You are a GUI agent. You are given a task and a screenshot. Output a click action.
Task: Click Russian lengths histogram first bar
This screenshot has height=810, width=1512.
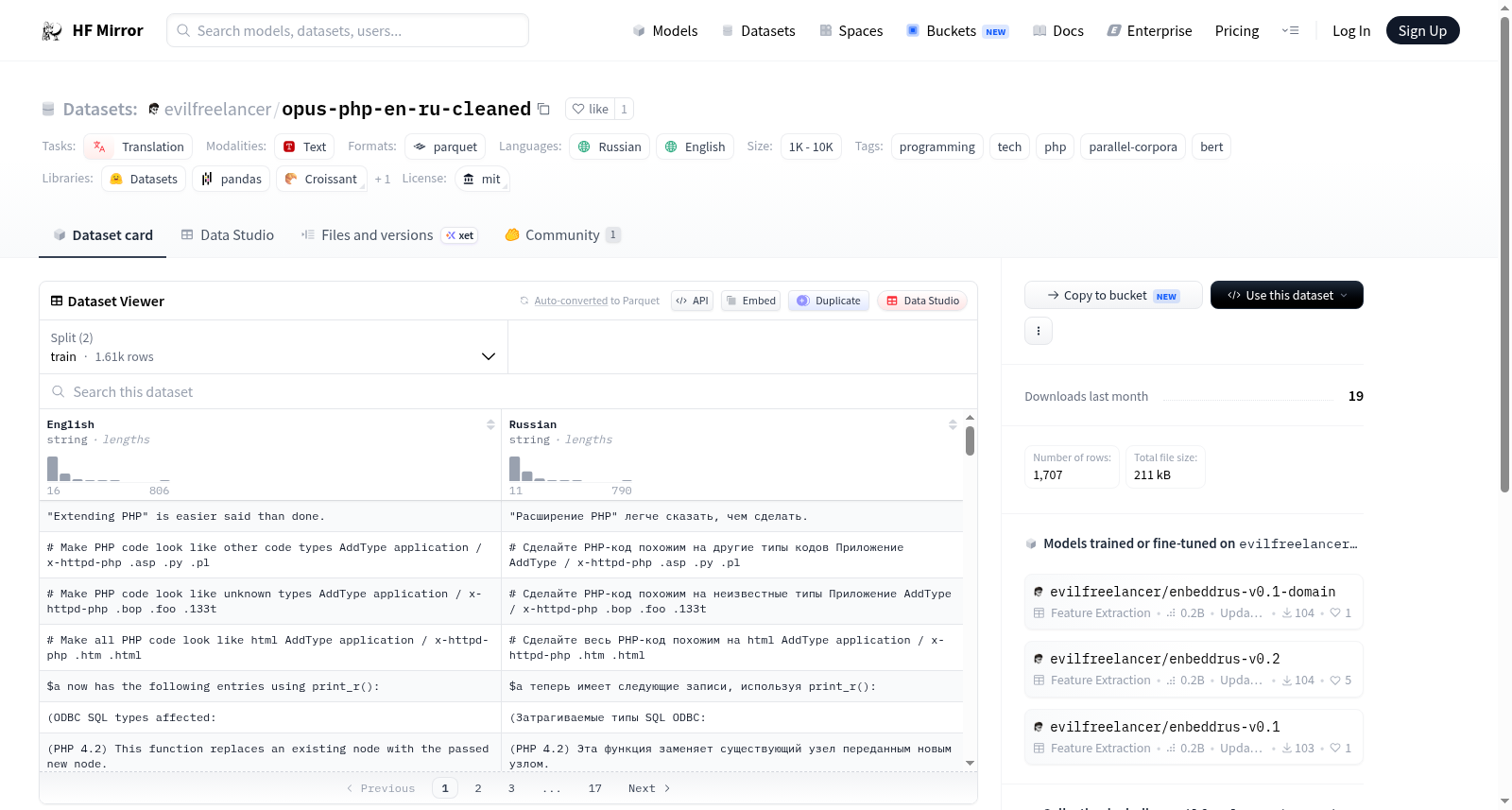[515, 469]
